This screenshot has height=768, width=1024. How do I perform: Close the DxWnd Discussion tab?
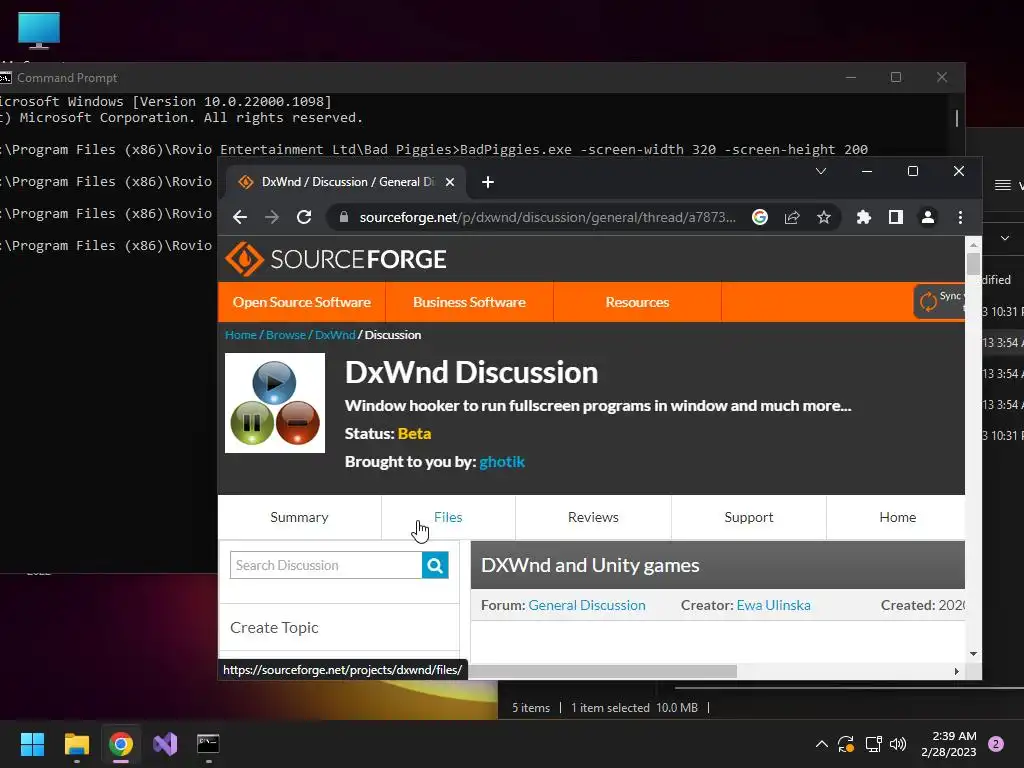449,182
